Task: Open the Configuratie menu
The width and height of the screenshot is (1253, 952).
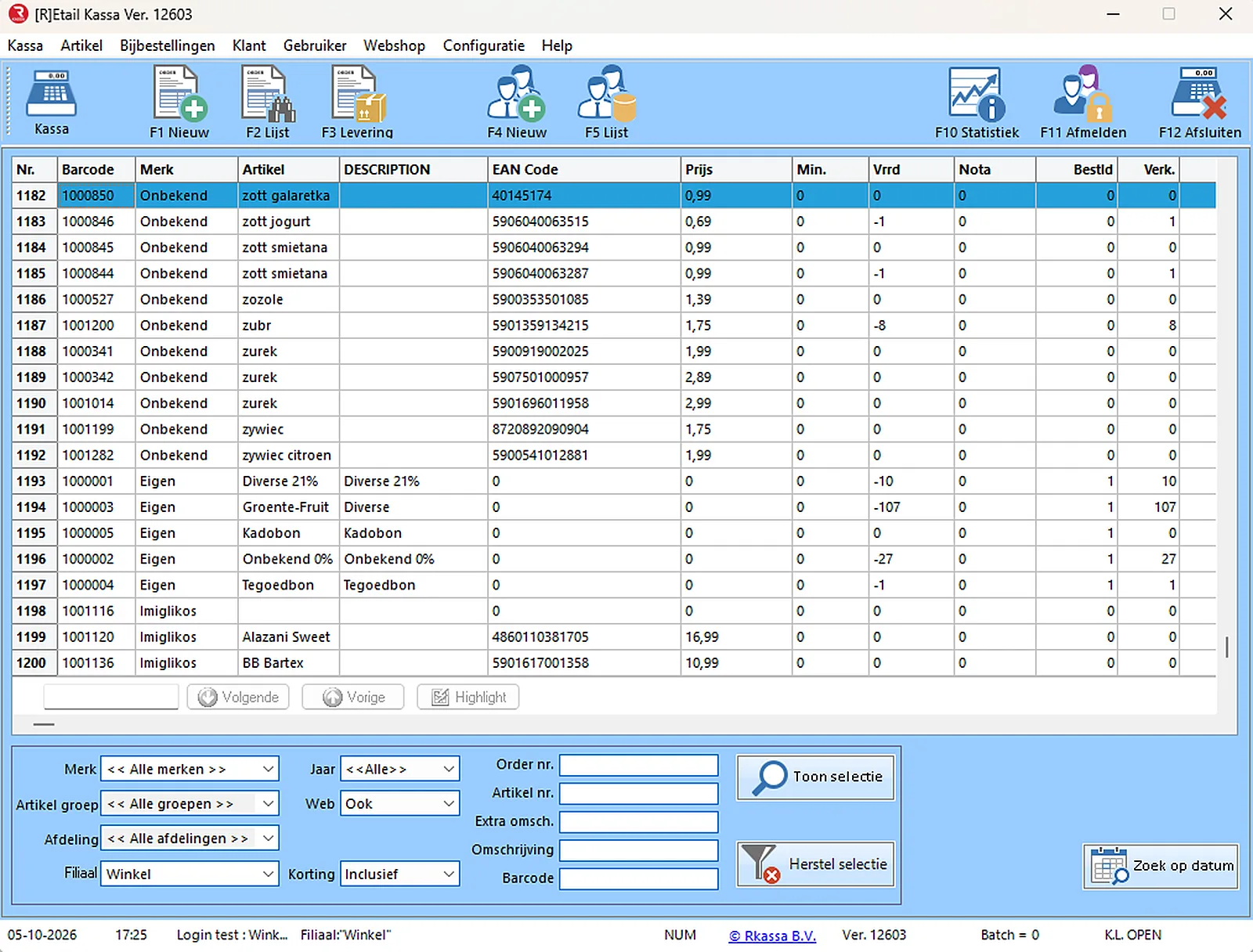Action: [484, 45]
